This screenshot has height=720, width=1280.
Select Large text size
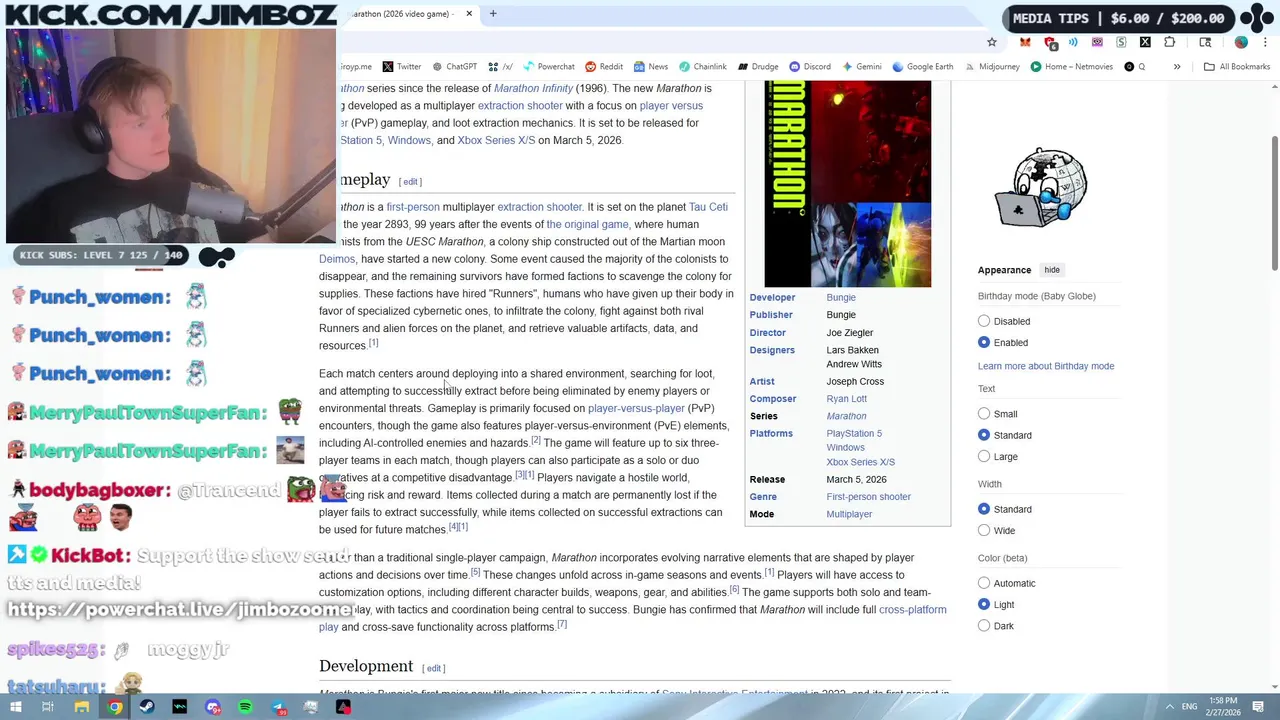pyautogui.click(x=984, y=456)
